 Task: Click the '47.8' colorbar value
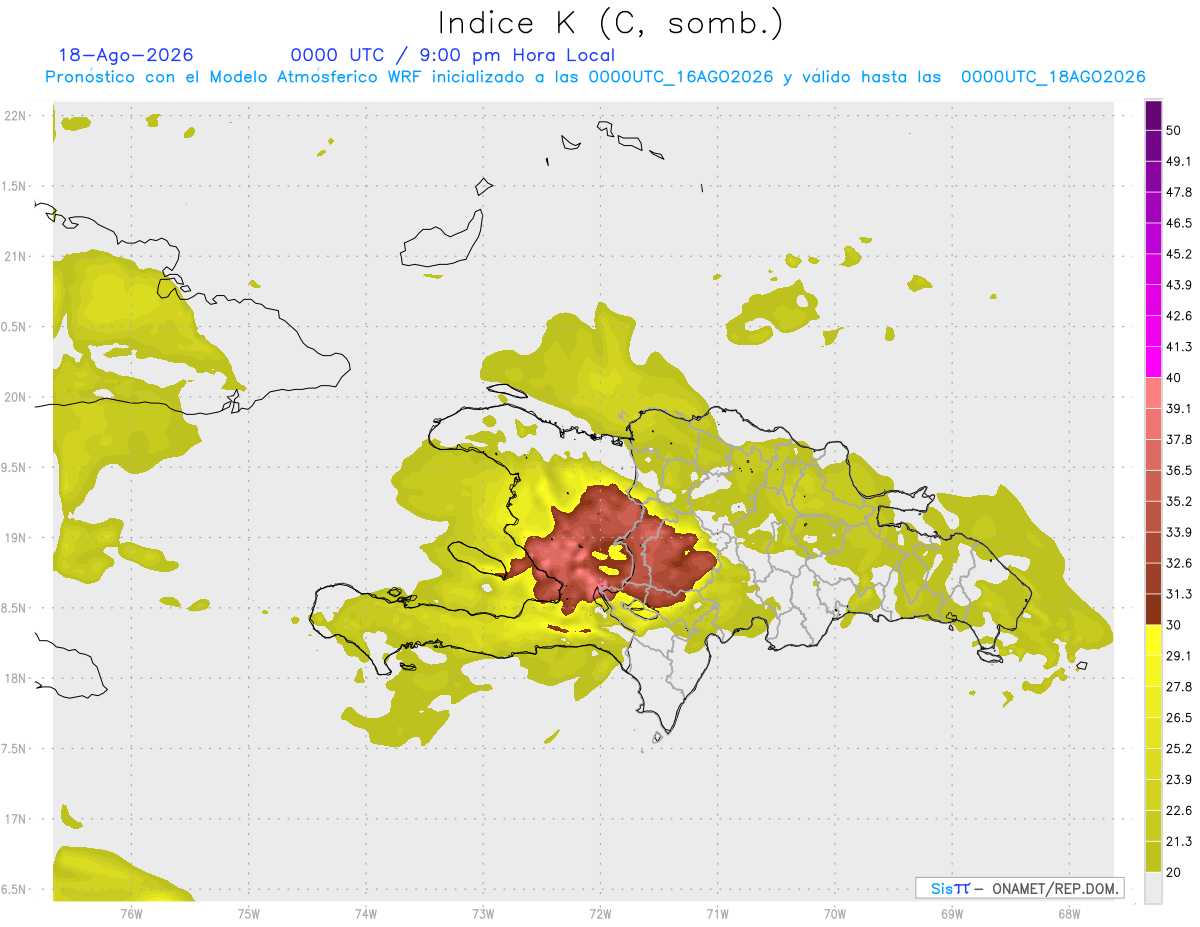click(x=1179, y=193)
